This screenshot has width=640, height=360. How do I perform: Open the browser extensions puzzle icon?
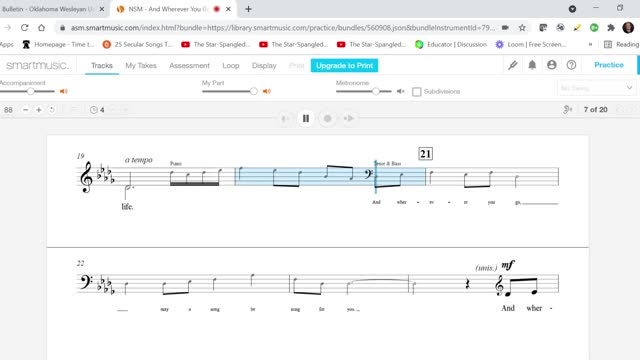point(611,28)
